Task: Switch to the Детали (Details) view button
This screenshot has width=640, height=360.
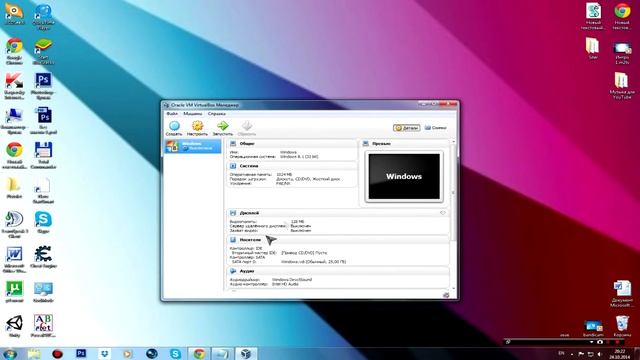Action: pyautogui.click(x=407, y=128)
